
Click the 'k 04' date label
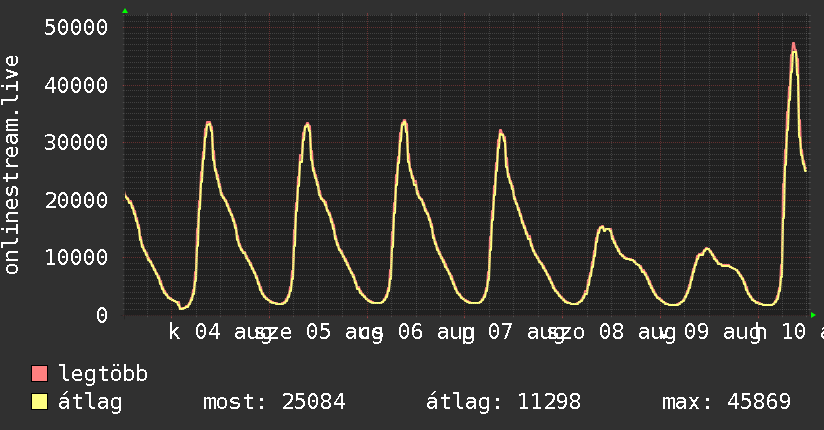(x=194, y=332)
